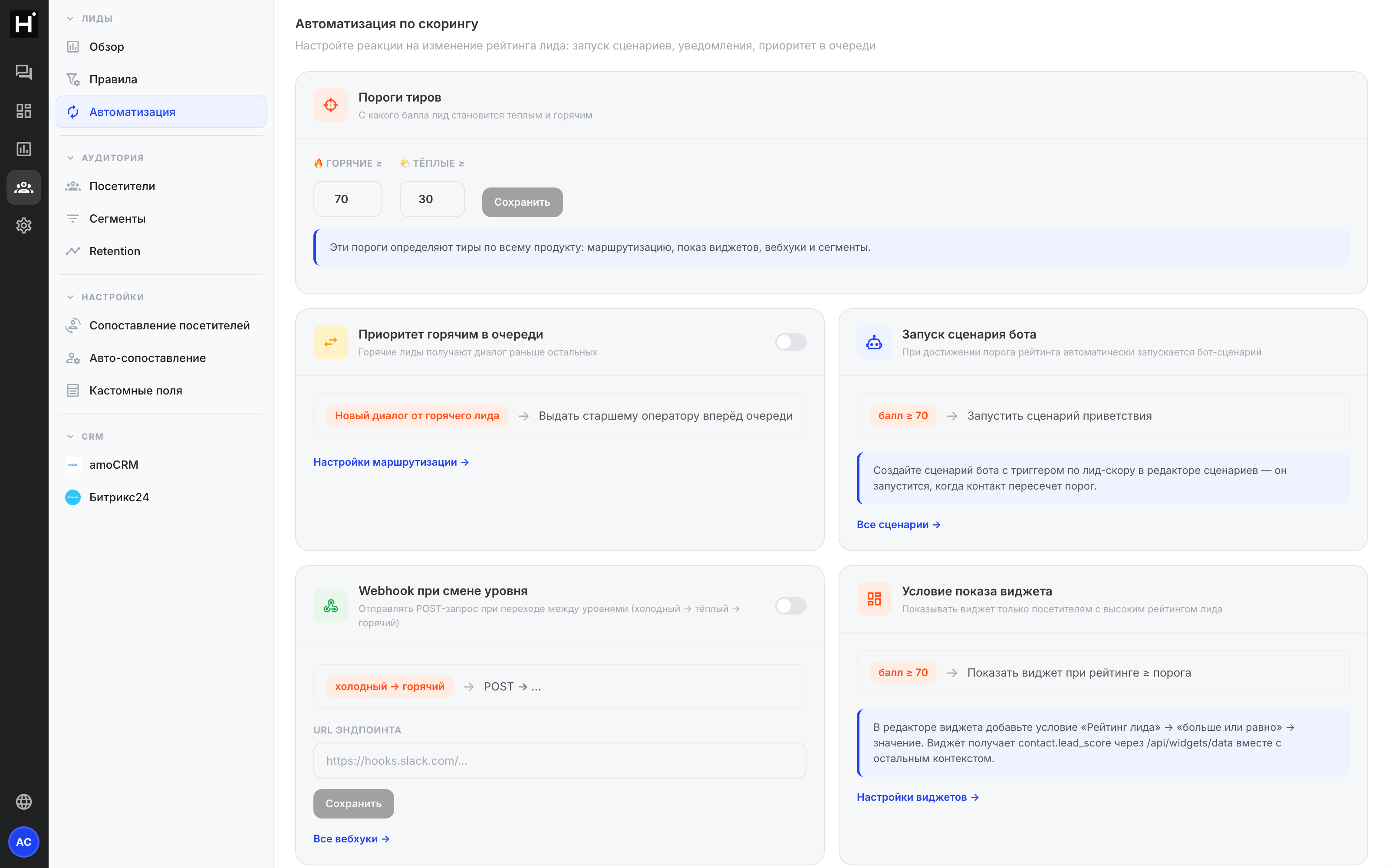Image resolution: width=1389 pixels, height=868 pixels.
Task: Click балл ≥ 70 tag in Запуск сценария бота
Action: pyautogui.click(x=903, y=416)
